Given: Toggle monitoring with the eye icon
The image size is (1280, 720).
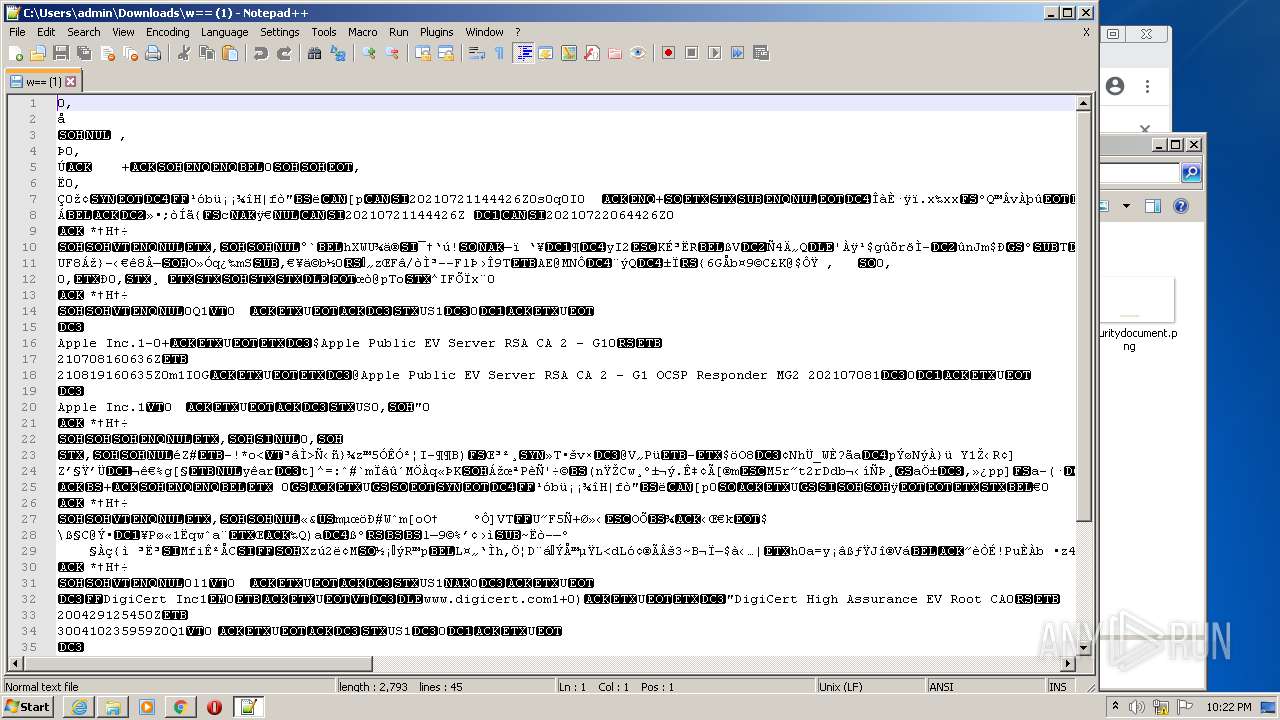Looking at the screenshot, I should click(x=638, y=53).
